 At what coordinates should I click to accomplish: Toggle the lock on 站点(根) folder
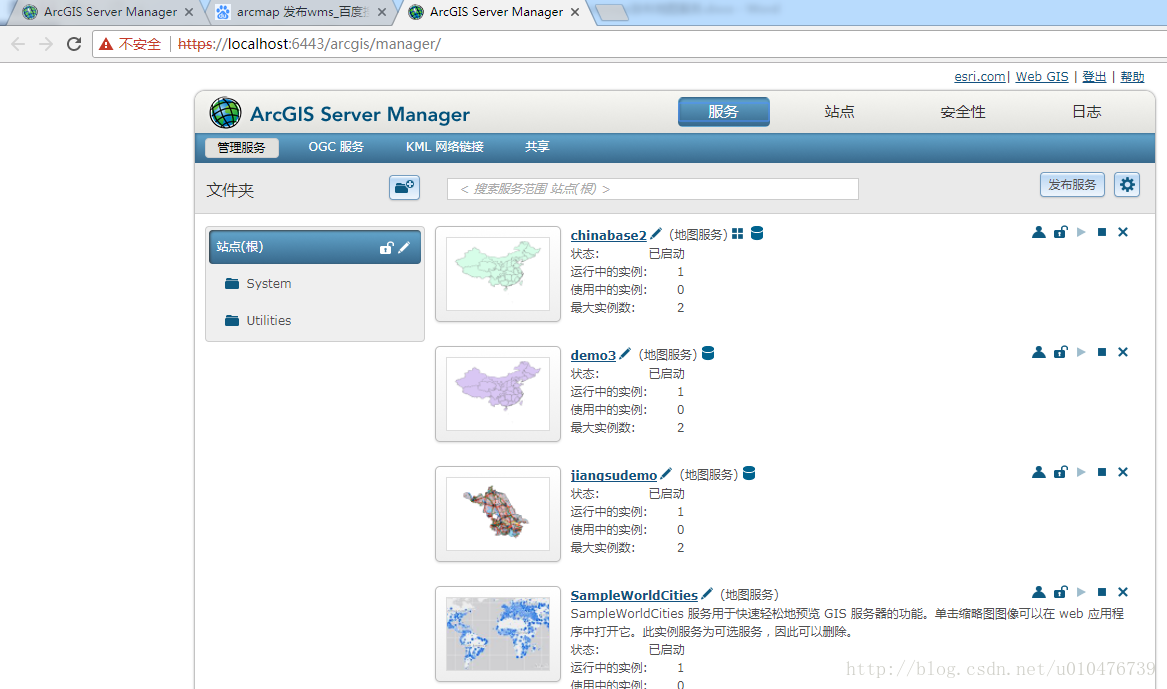click(x=386, y=247)
